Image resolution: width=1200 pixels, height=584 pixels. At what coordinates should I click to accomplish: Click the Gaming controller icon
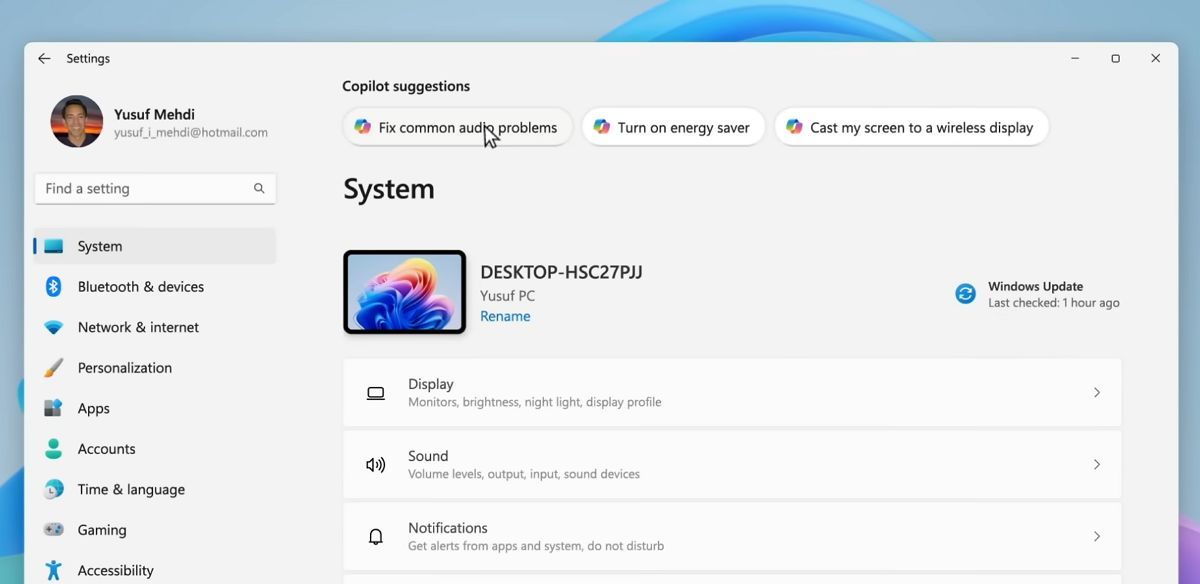click(54, 530)
